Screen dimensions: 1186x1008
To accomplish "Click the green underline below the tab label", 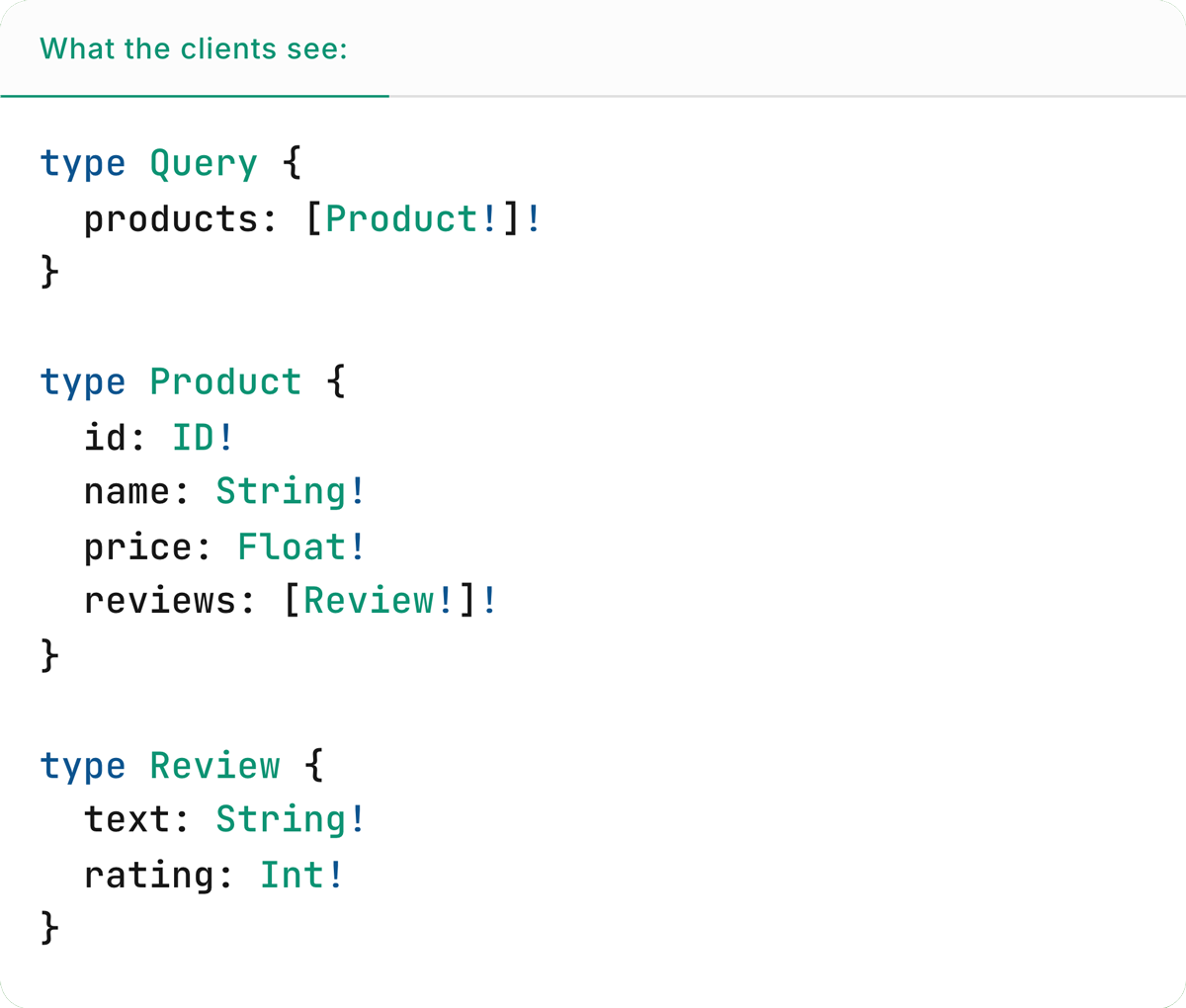I will click(x=195, y=96).
